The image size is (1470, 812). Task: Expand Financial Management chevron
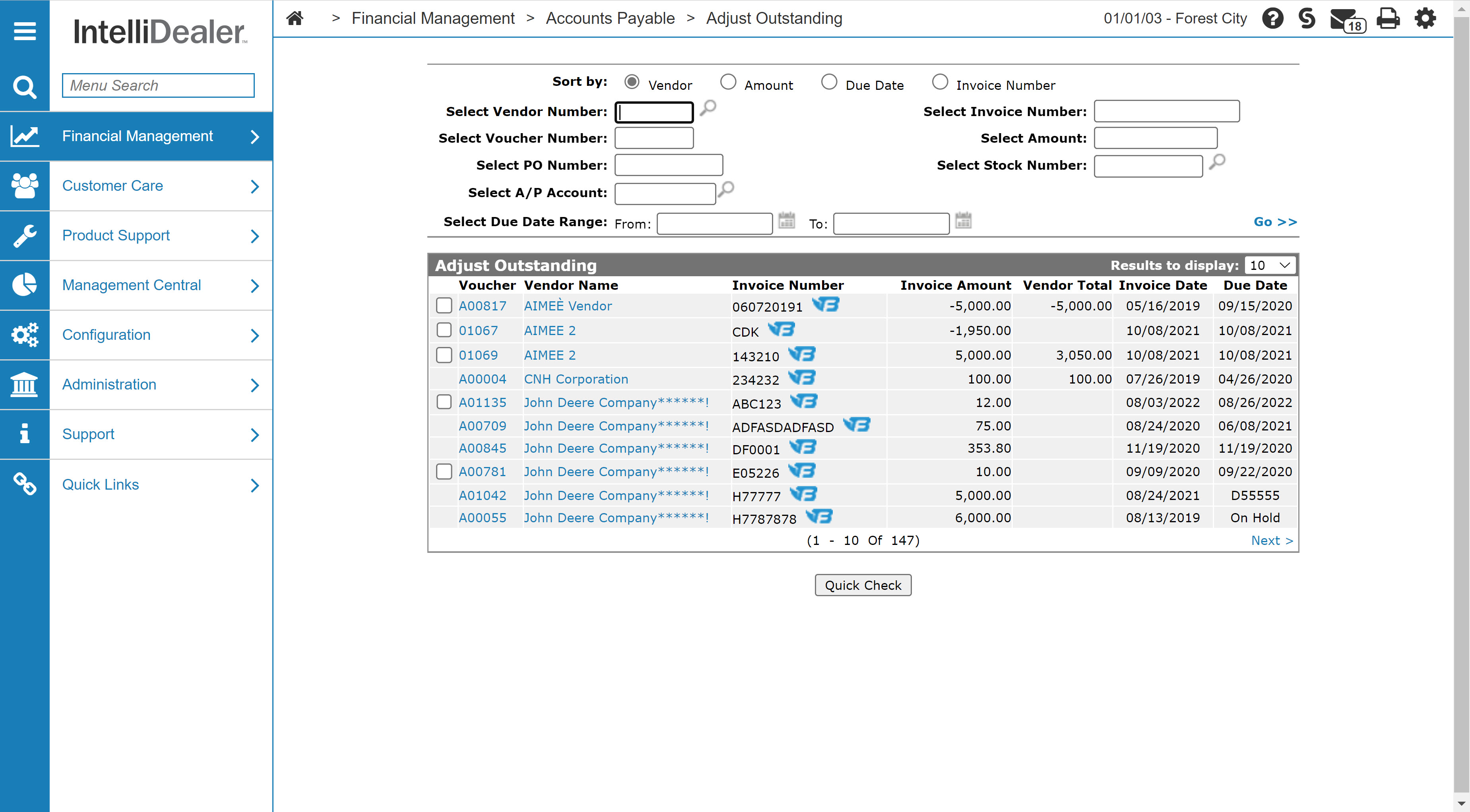click(x=255, y=137)
